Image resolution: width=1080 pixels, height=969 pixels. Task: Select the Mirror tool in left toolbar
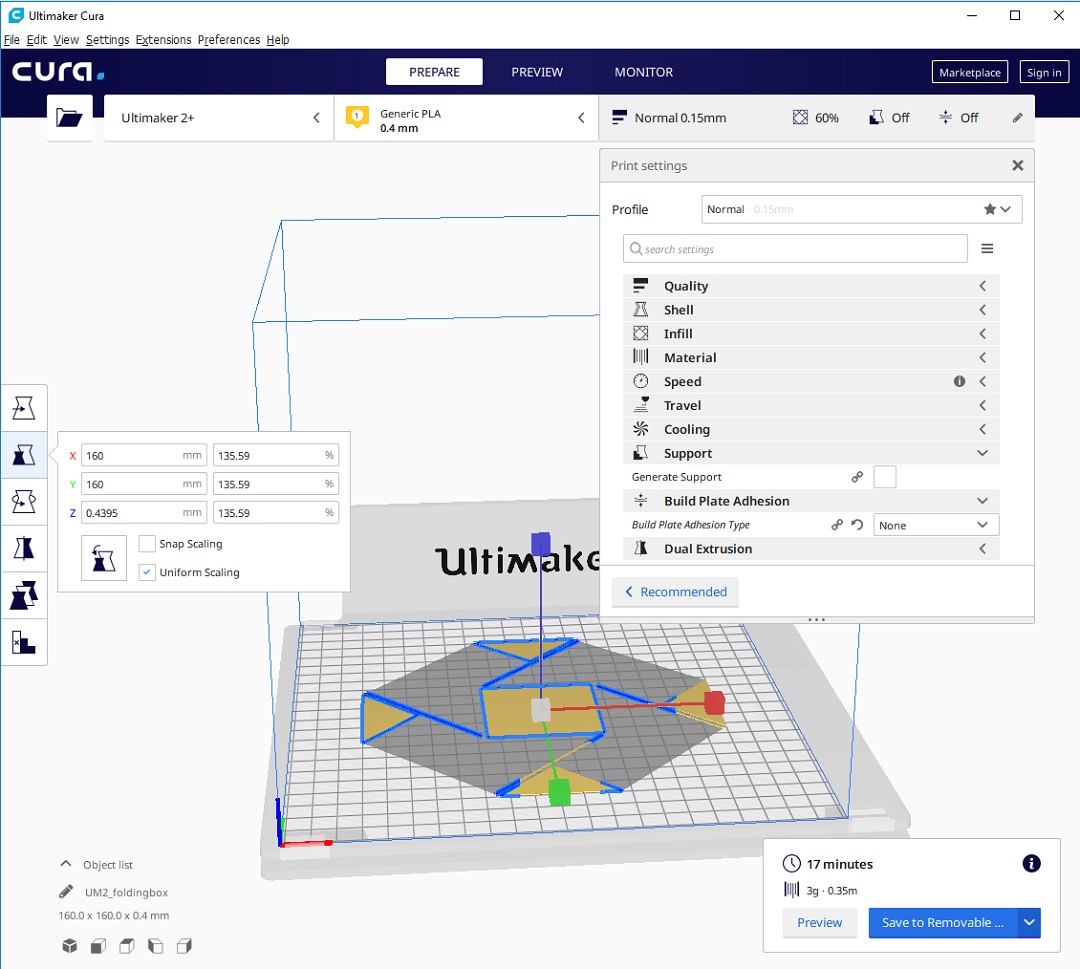(x=24, y=548)
